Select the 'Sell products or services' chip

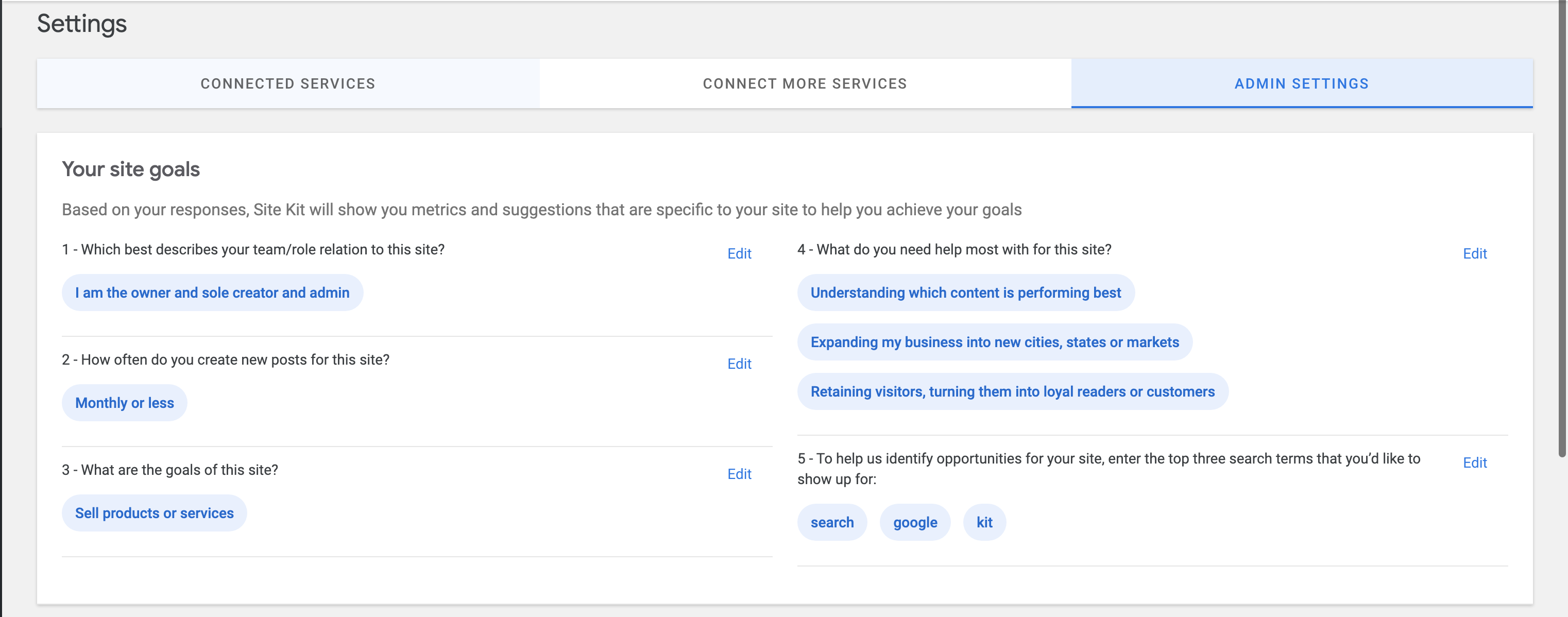click(x=154, y=513)
